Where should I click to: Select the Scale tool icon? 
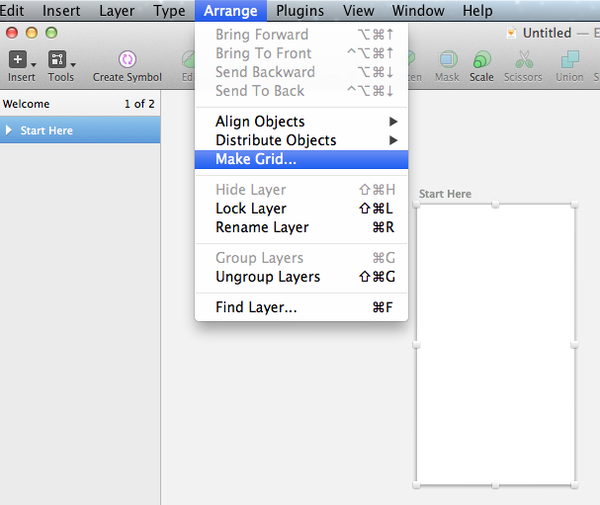click(x=482, y=59)
